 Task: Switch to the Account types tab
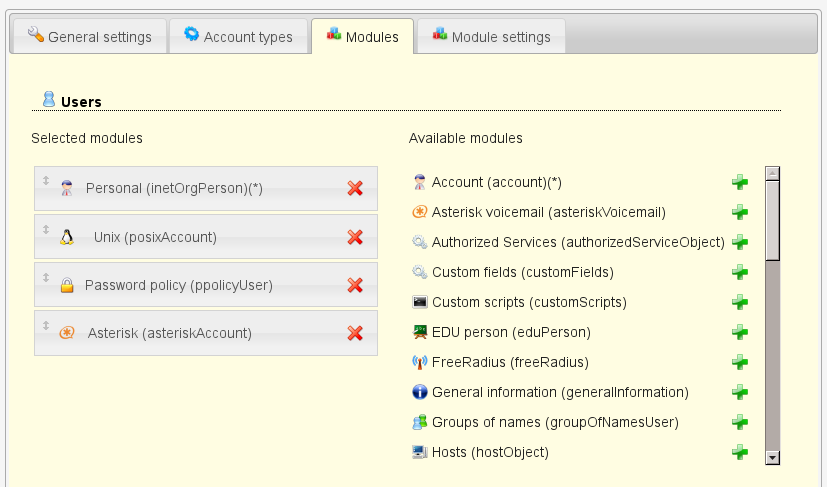[x=238, y=37]
